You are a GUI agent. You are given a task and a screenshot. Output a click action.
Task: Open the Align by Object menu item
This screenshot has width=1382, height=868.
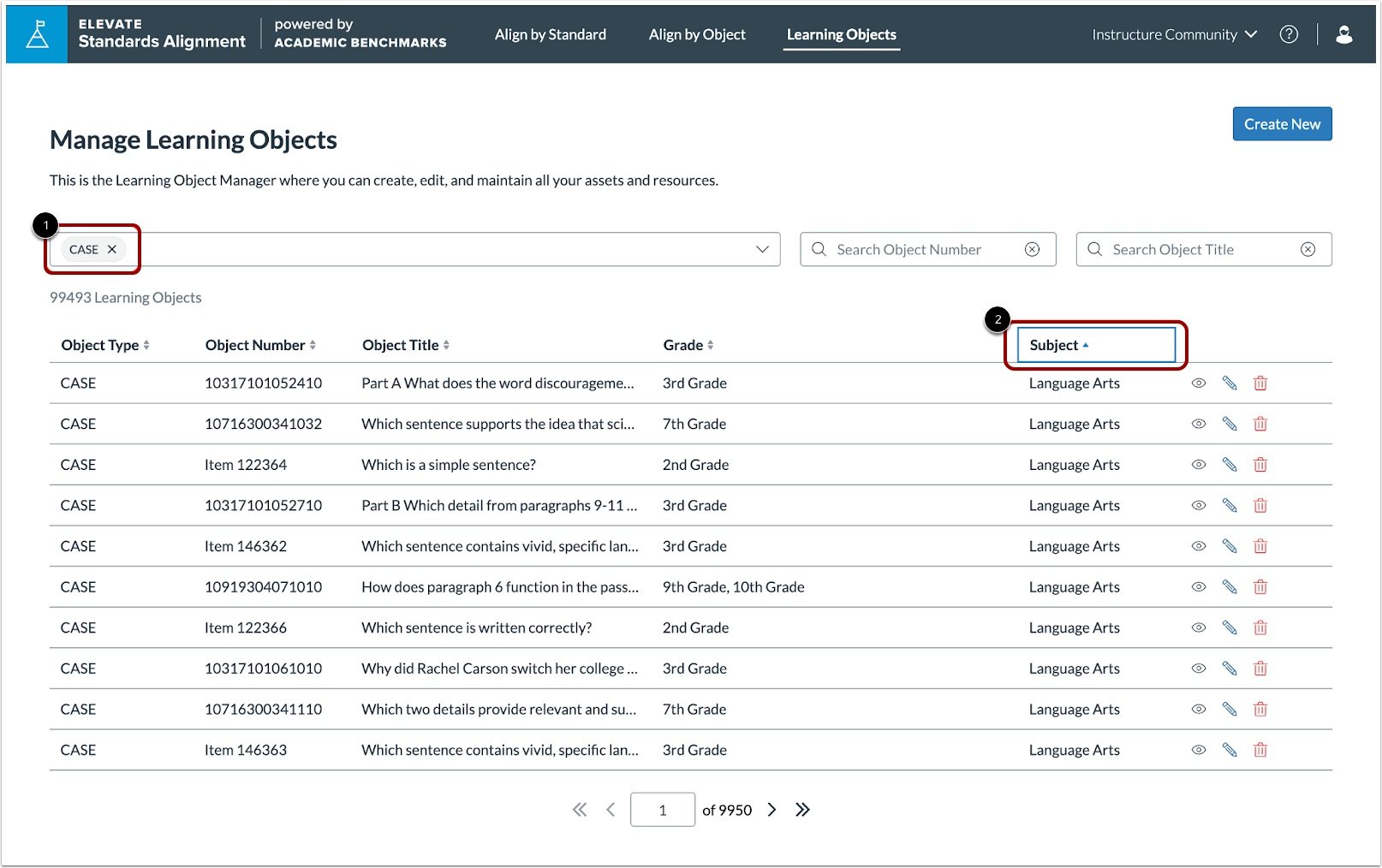pos(697,34)
